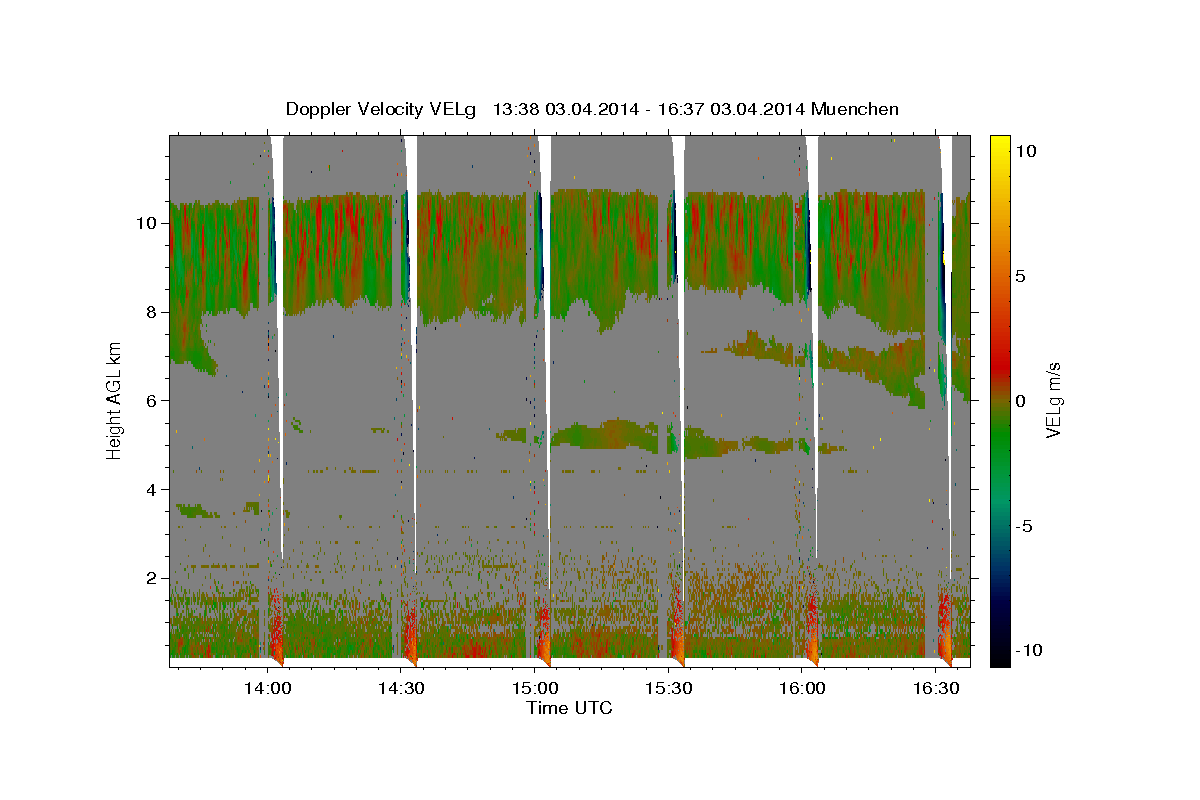Click the plot title 'Doppler Velocity VELg'
This screenshot has height=800, width=1200.
tap(383, 109)
